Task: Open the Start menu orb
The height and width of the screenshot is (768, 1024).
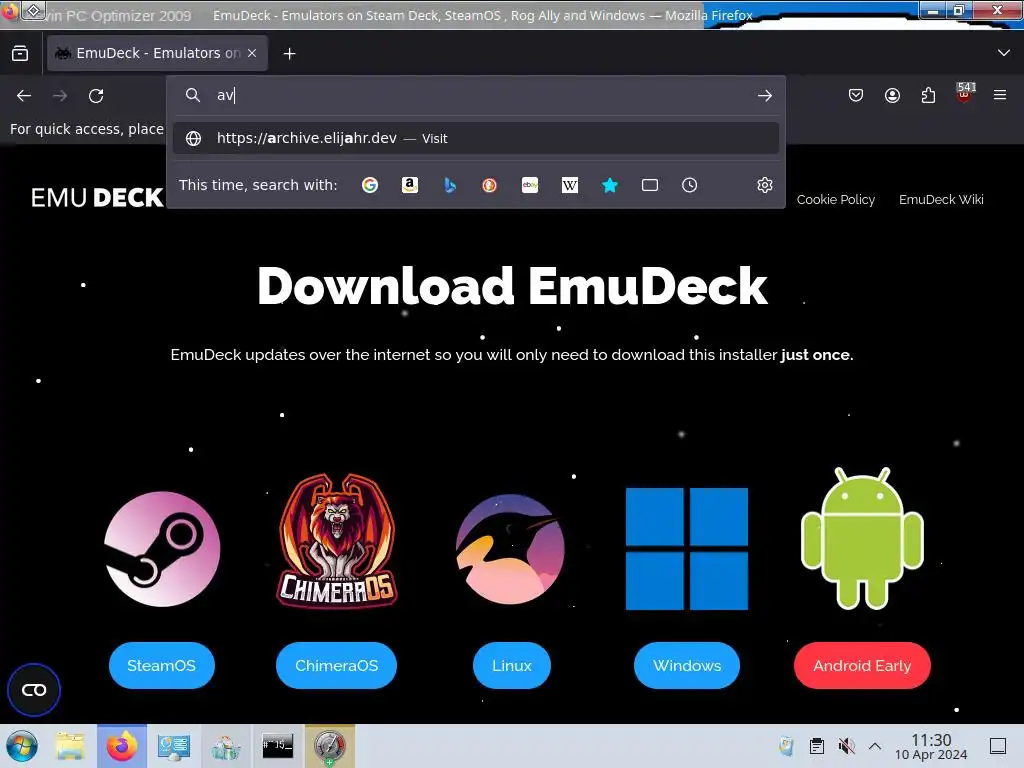Action: click(22, 746)
